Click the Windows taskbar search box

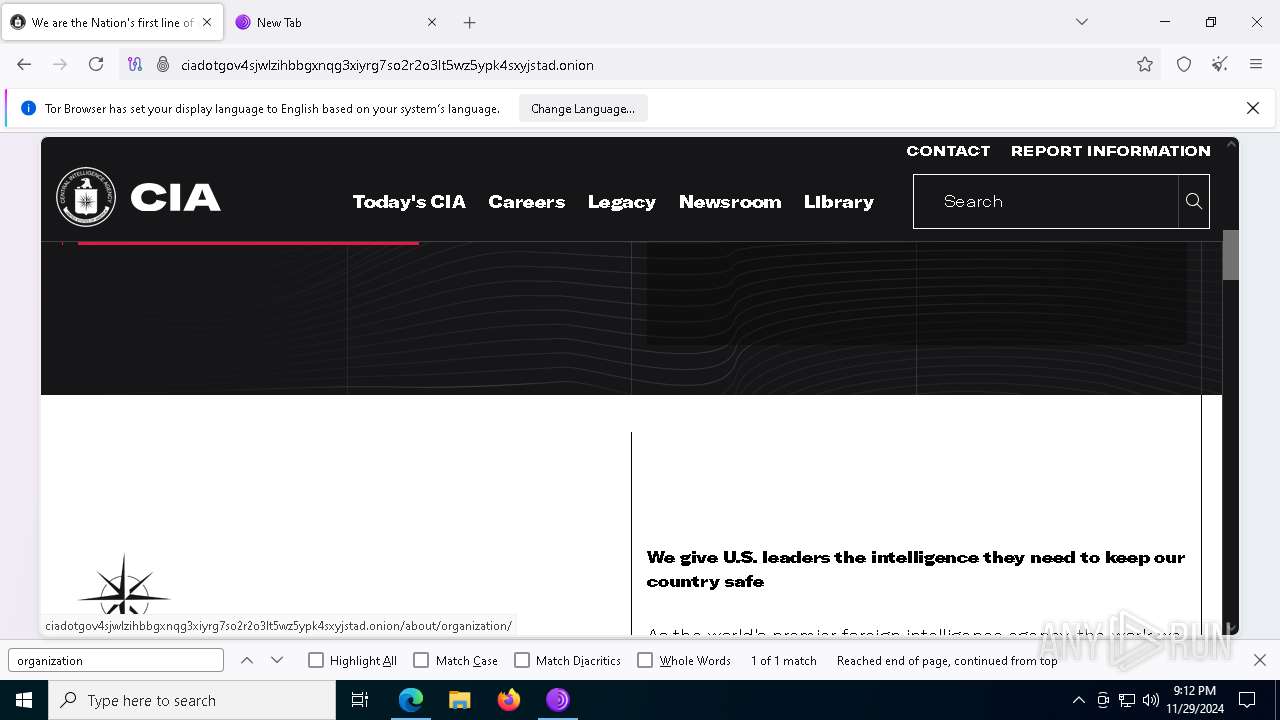[x=192, y=700]
